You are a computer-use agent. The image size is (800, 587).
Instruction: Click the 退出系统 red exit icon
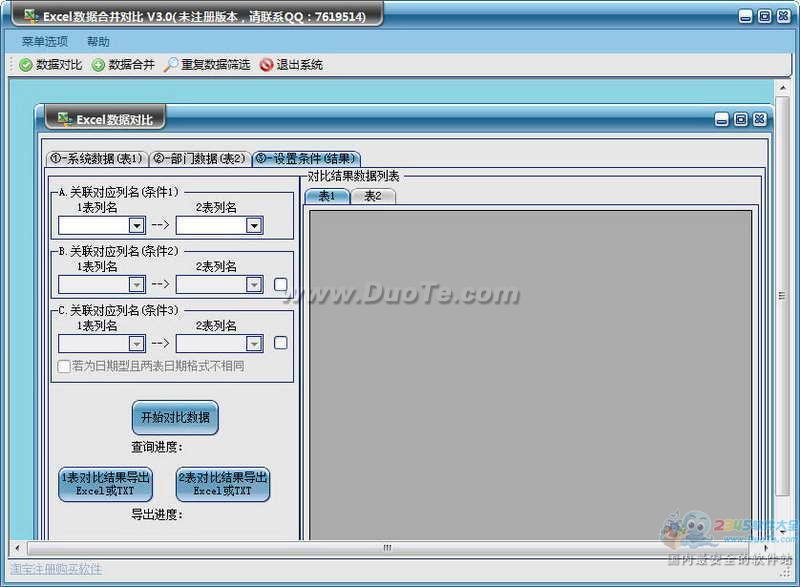click(x=266, y=65)
